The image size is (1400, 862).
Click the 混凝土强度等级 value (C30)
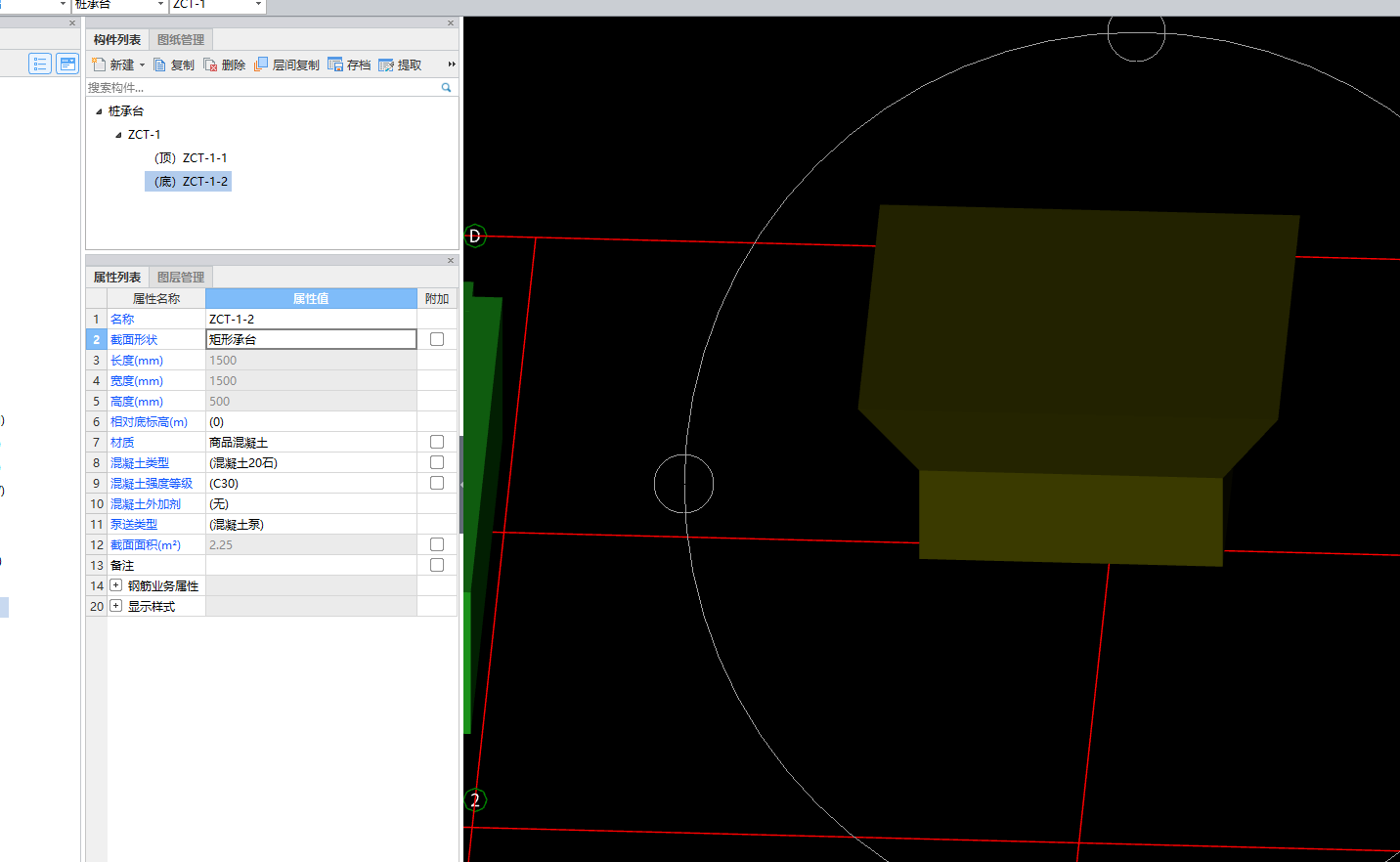(x=311, y=484)
